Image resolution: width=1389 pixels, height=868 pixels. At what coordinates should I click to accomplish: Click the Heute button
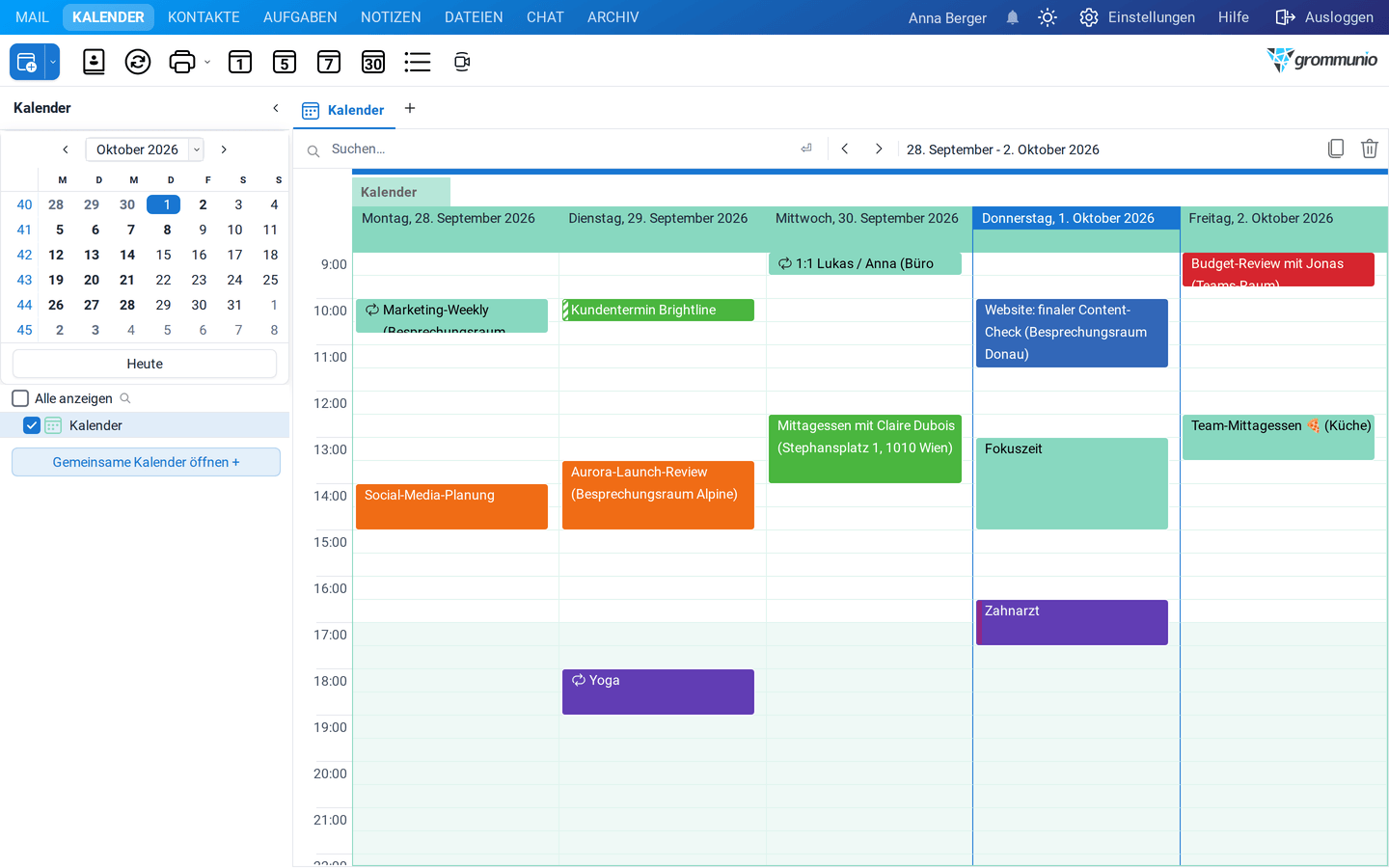coord(145,364)
